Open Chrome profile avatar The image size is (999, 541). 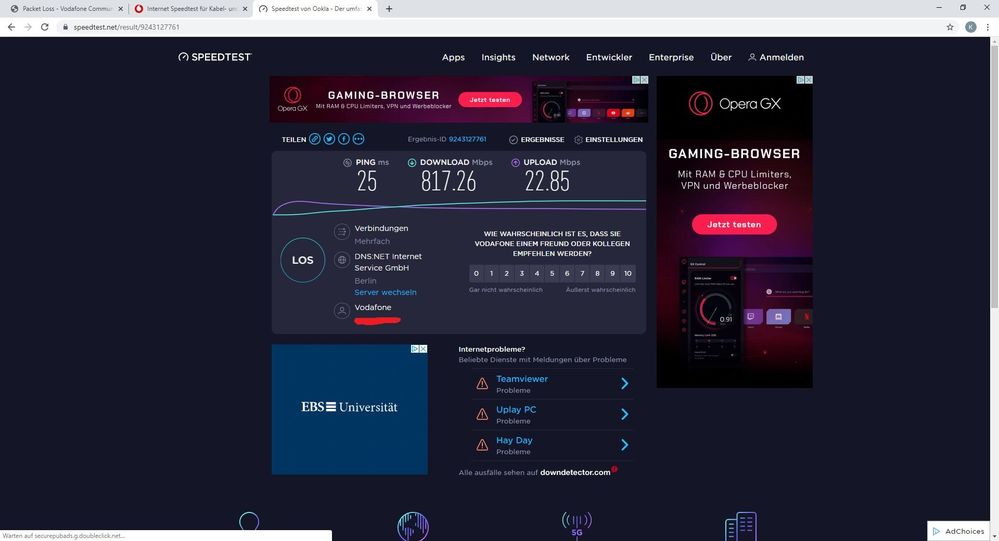pyautogui.click(x=970, y=27)
